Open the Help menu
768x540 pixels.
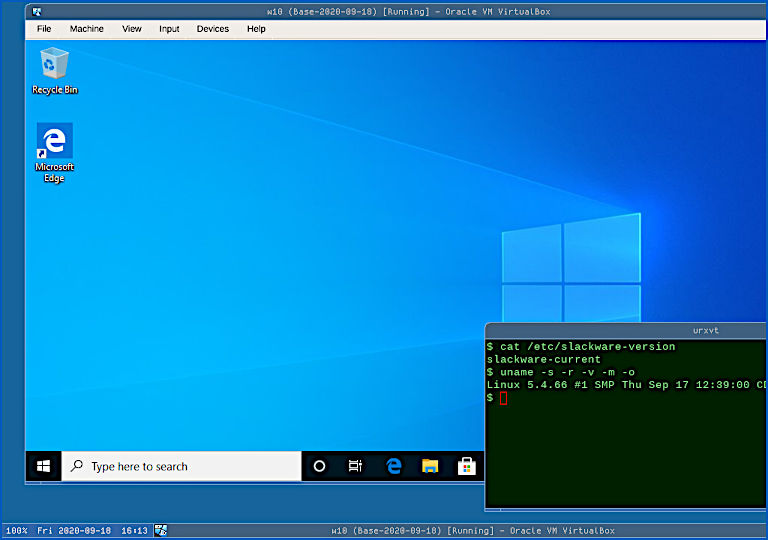(256, 29)
